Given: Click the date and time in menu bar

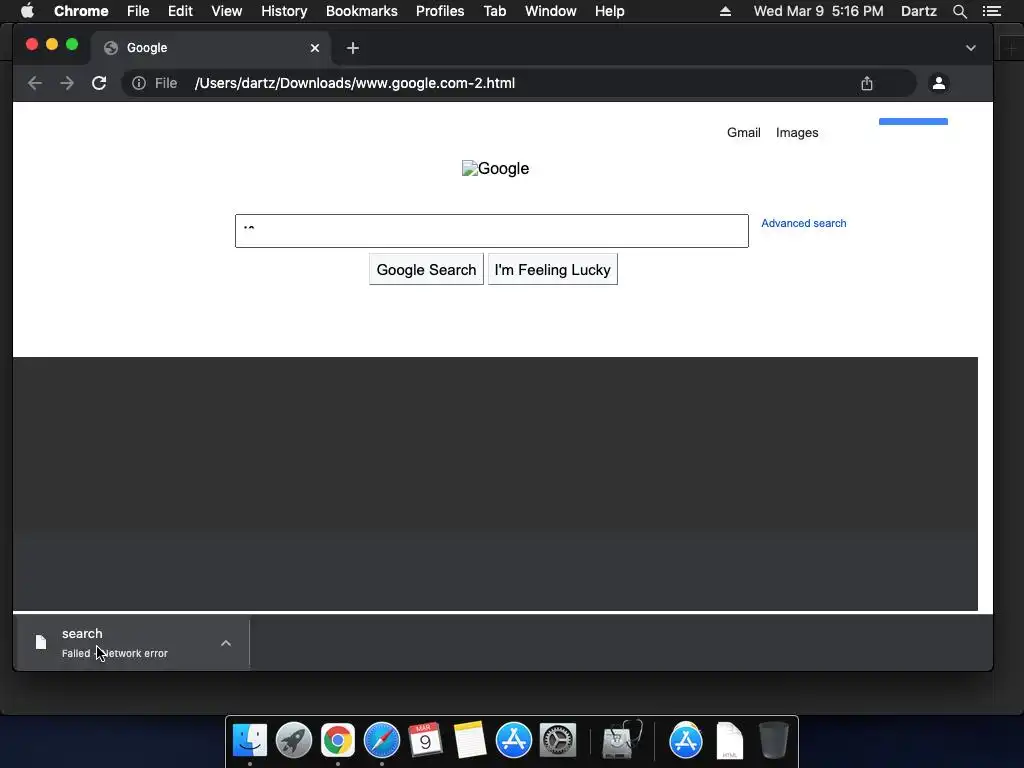Looking at the screenshot, I should coord(818,11).
